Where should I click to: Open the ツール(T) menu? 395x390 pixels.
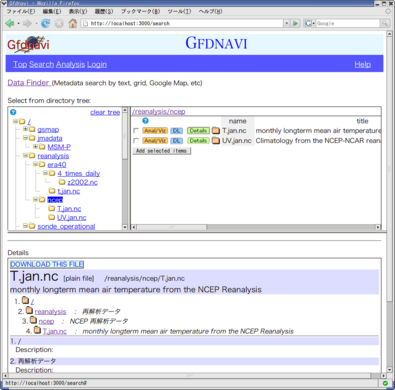click(179, 11)
